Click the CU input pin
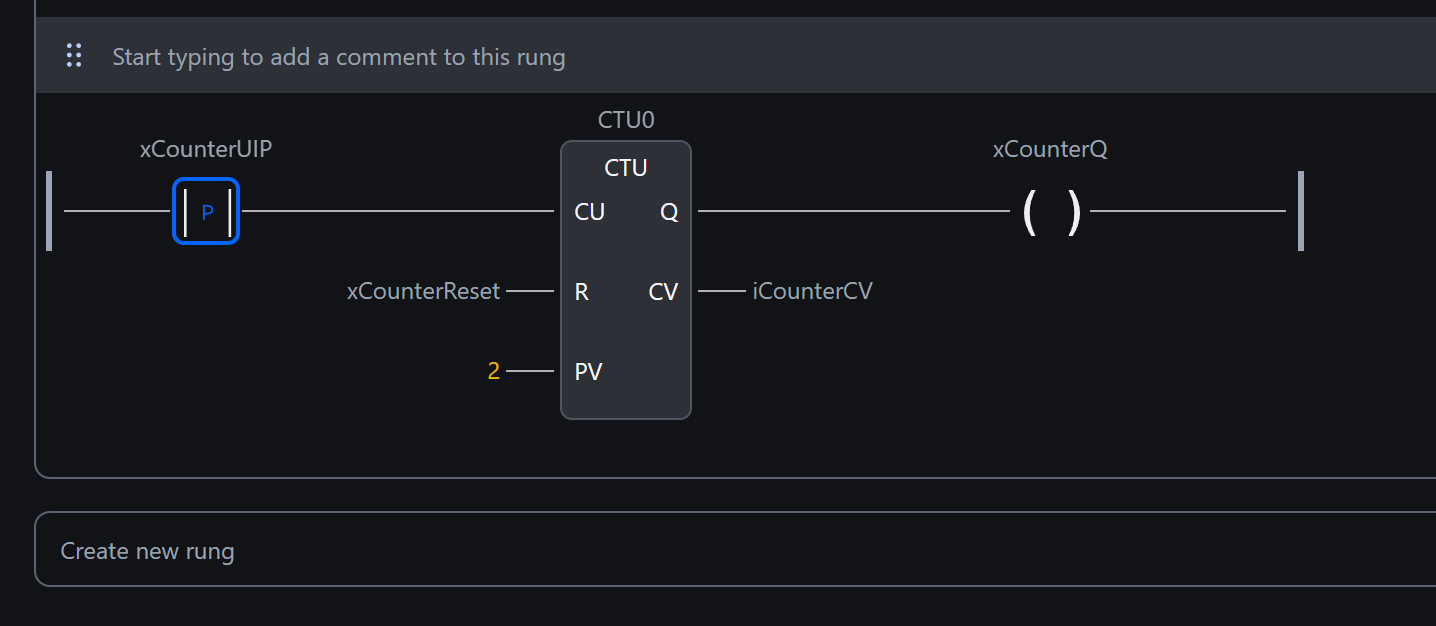 coord(589,212)
